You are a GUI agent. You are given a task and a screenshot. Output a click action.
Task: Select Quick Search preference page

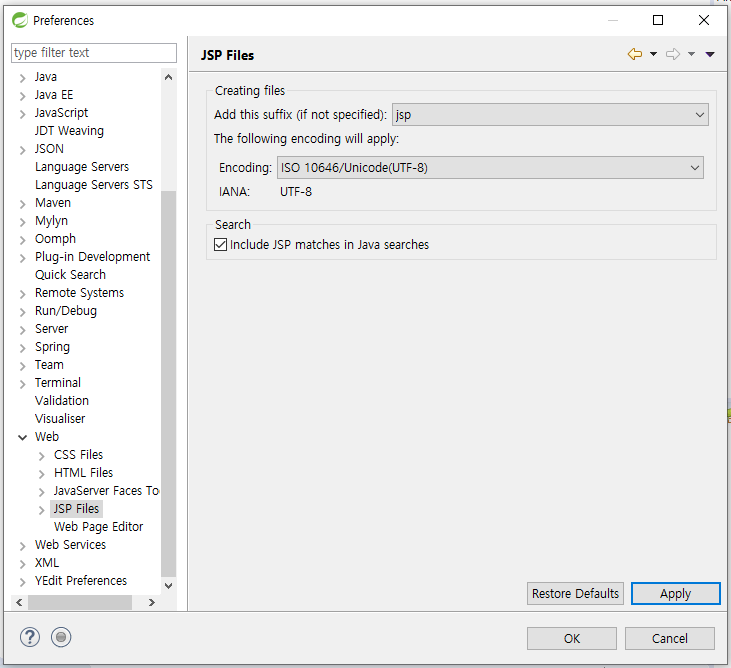coord(70,275)
